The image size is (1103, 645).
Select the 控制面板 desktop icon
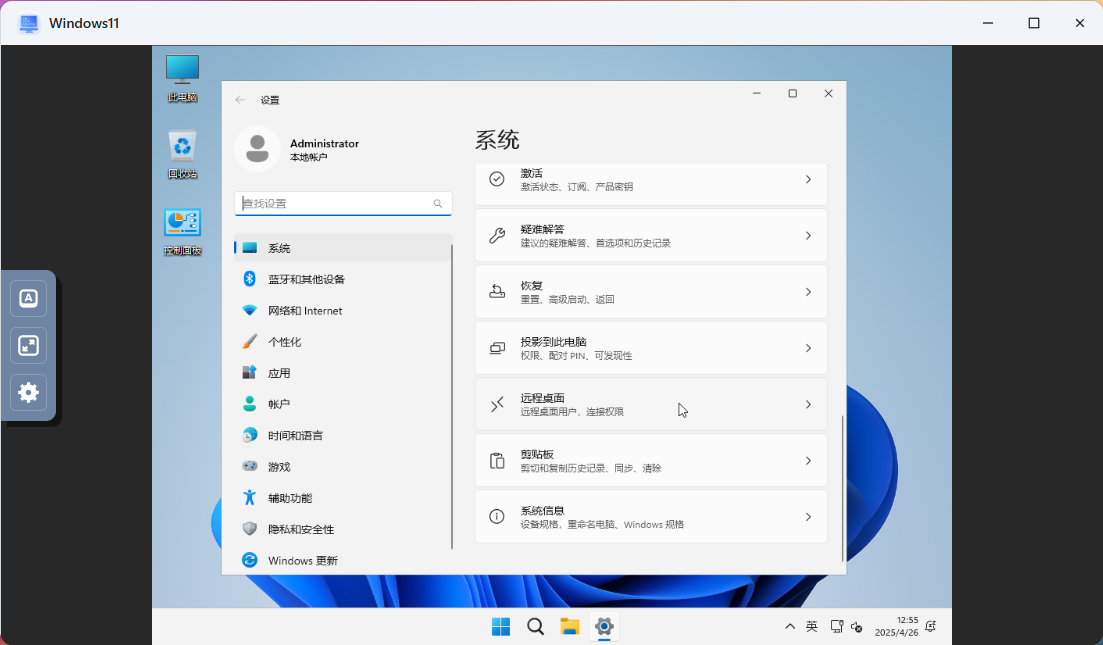182,231
